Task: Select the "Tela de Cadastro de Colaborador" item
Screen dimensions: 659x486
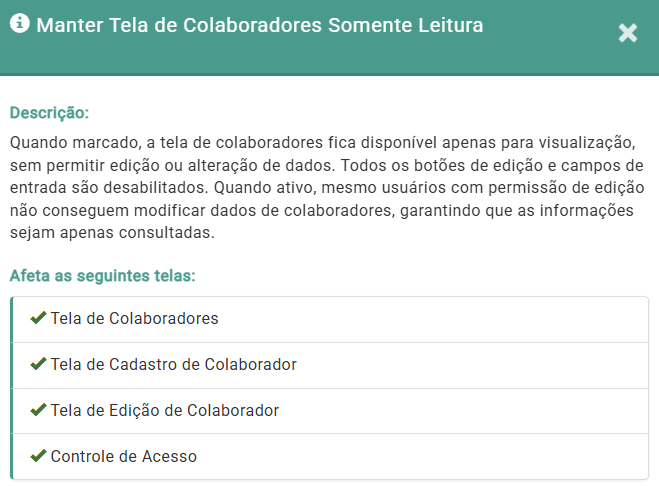Action: pos(173,365)
